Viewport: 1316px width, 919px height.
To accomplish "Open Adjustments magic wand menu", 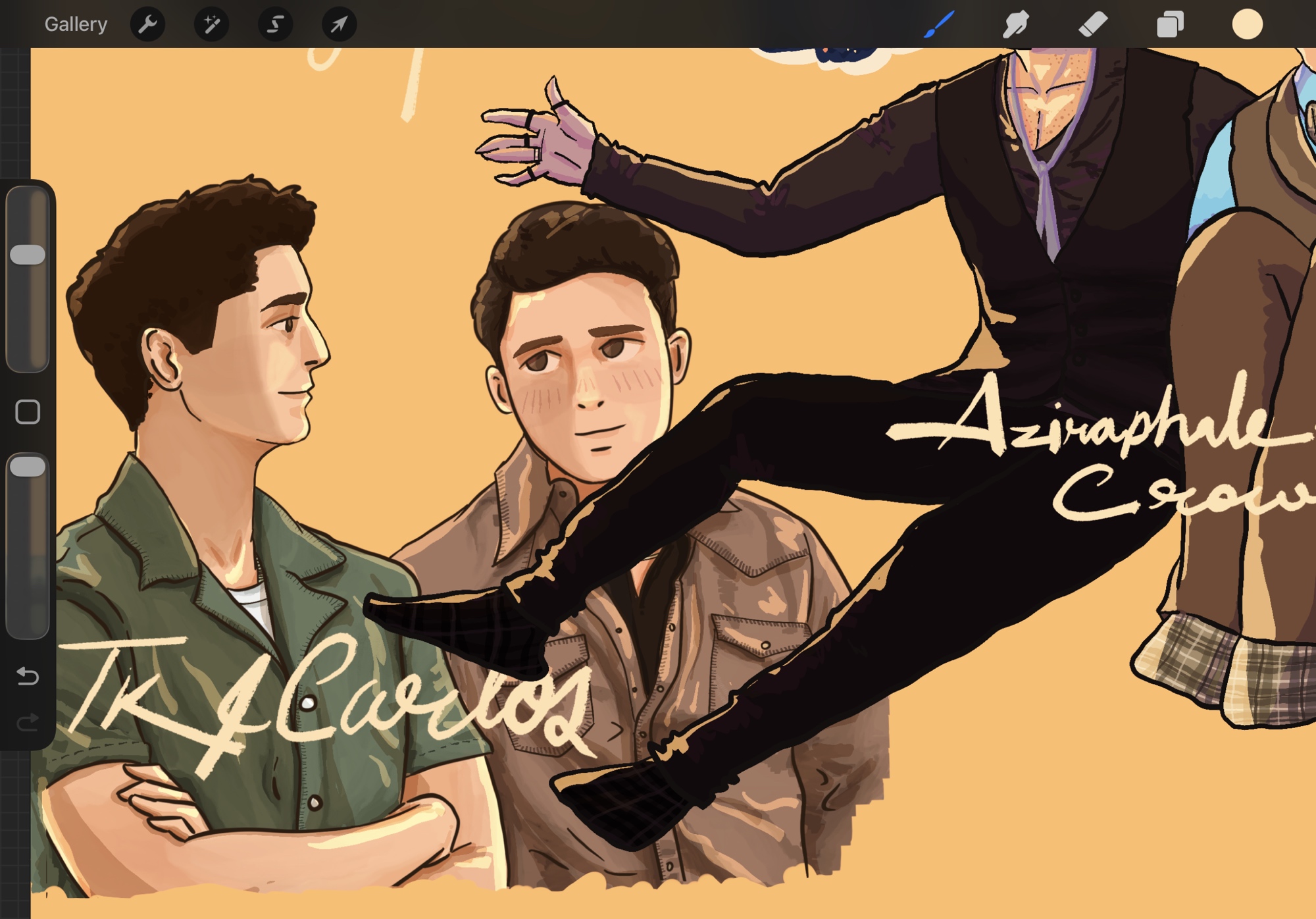I will 211,24.
